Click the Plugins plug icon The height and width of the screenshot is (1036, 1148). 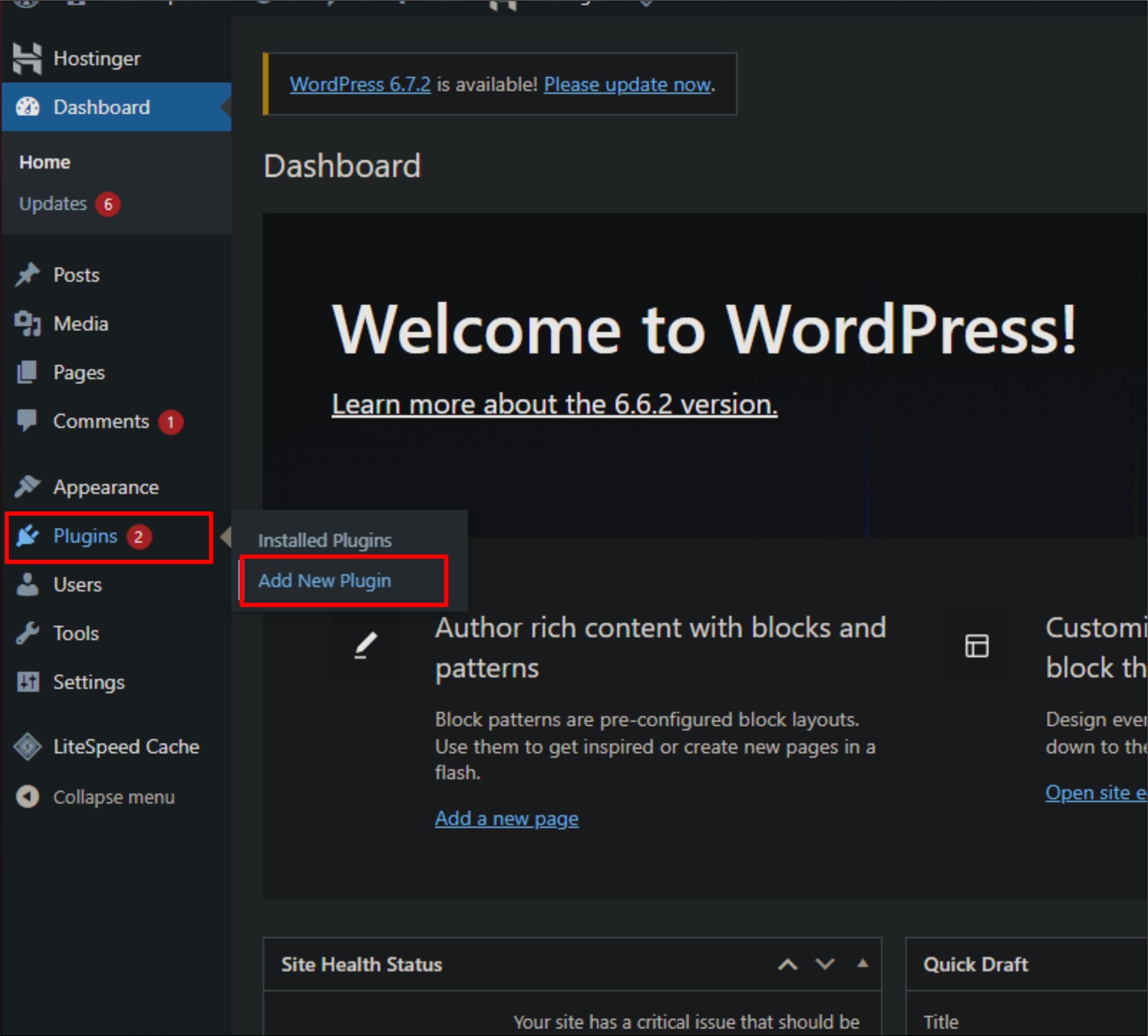(x=27, y=536)
